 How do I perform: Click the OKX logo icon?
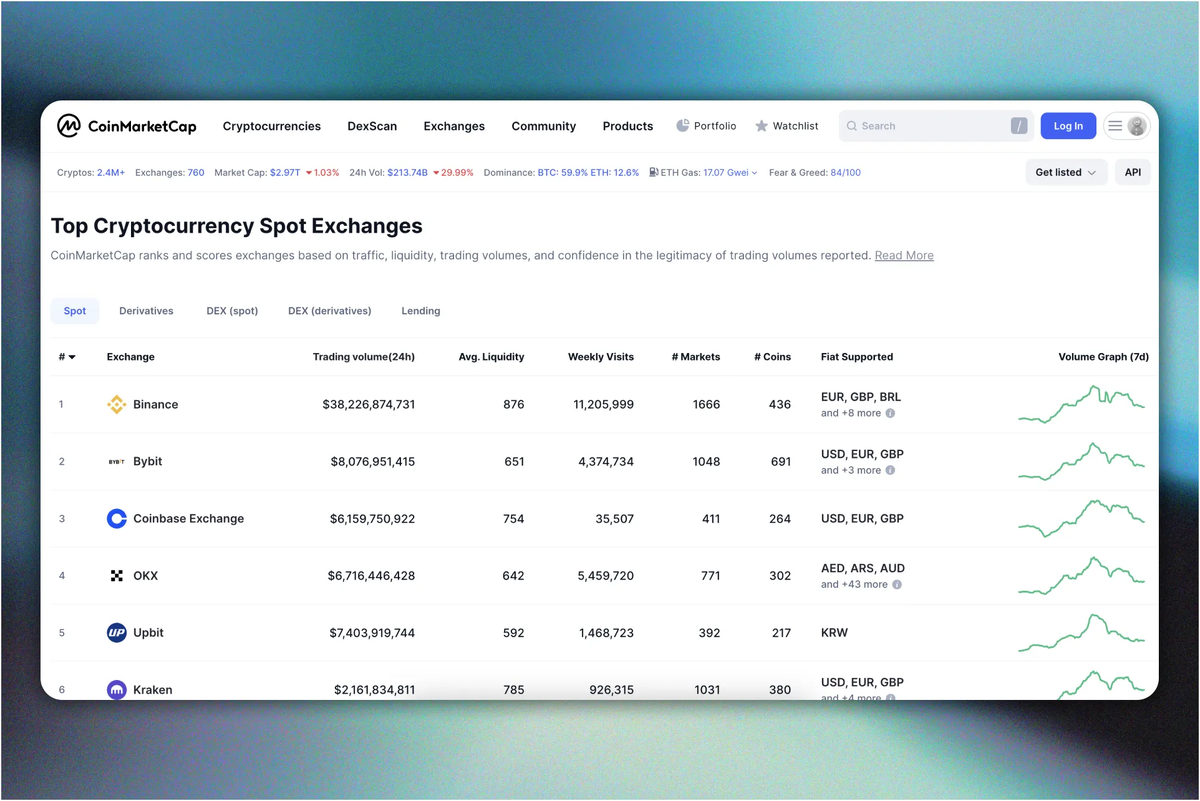116,576
